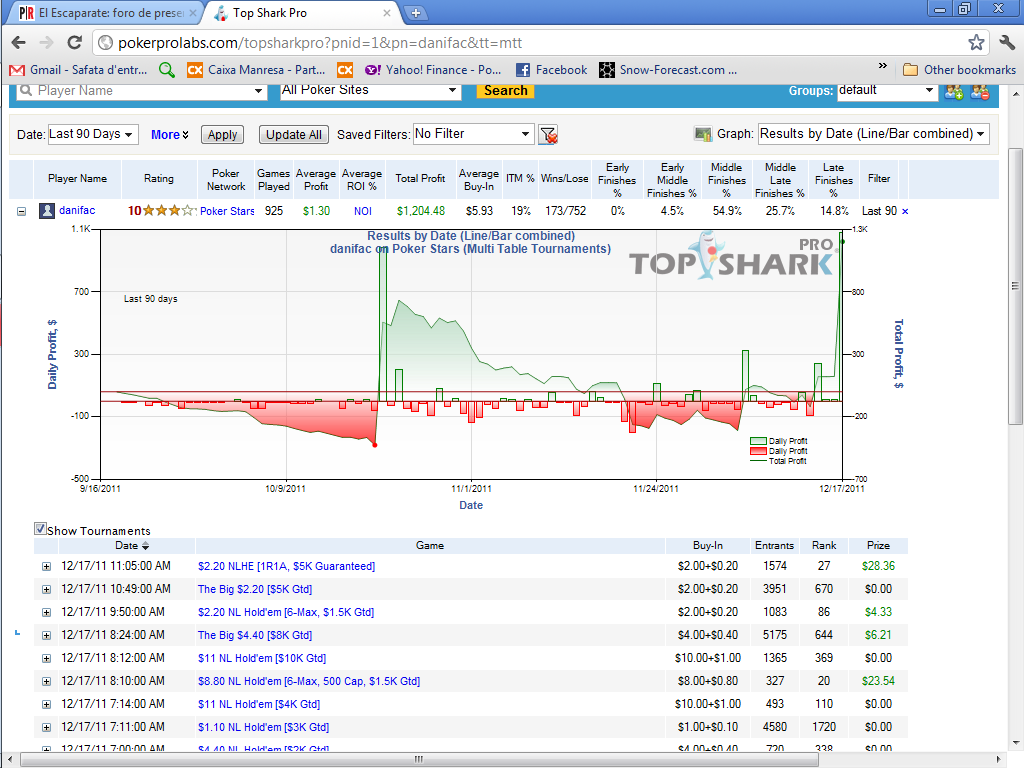Open $8.80 NL Hold'em 6-Max 500 Cap link
Viewport: 1024px width, 768px height.
tap(309, 680)
